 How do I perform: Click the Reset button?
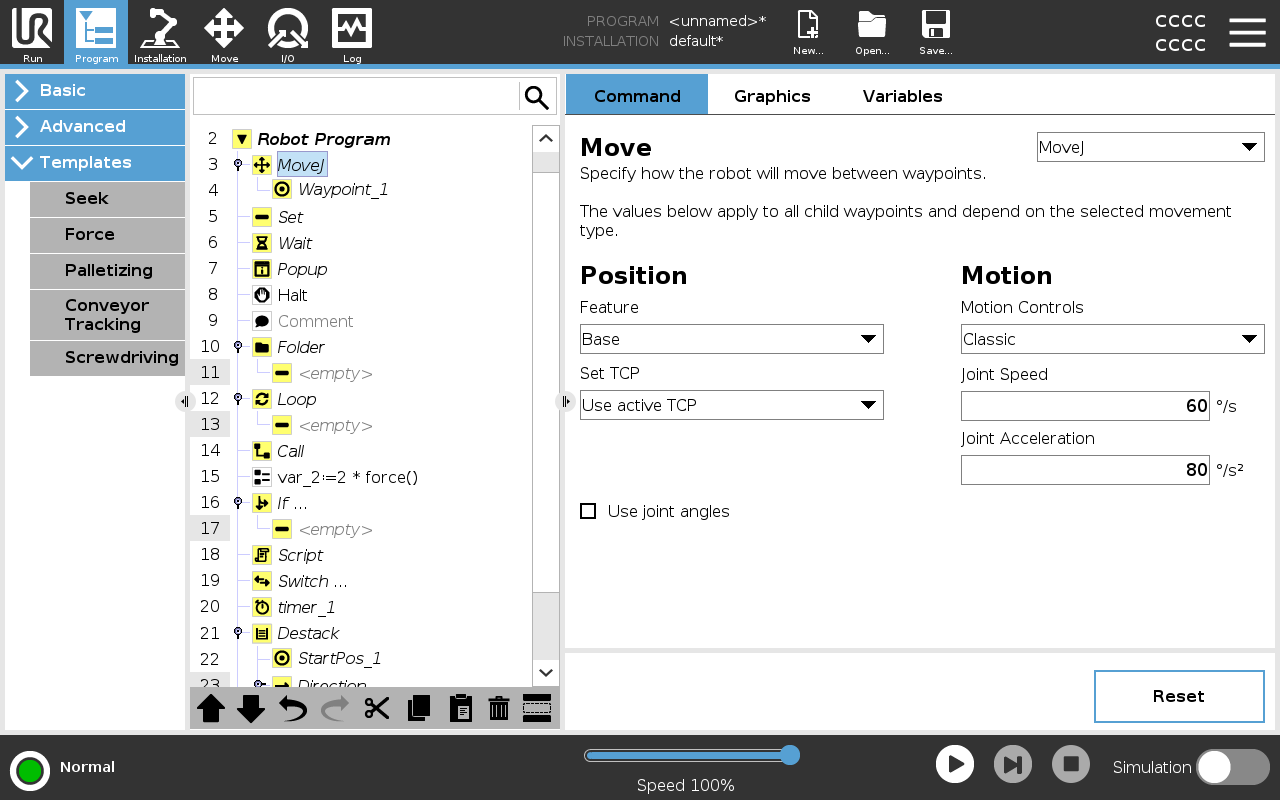pos(1179,696)
